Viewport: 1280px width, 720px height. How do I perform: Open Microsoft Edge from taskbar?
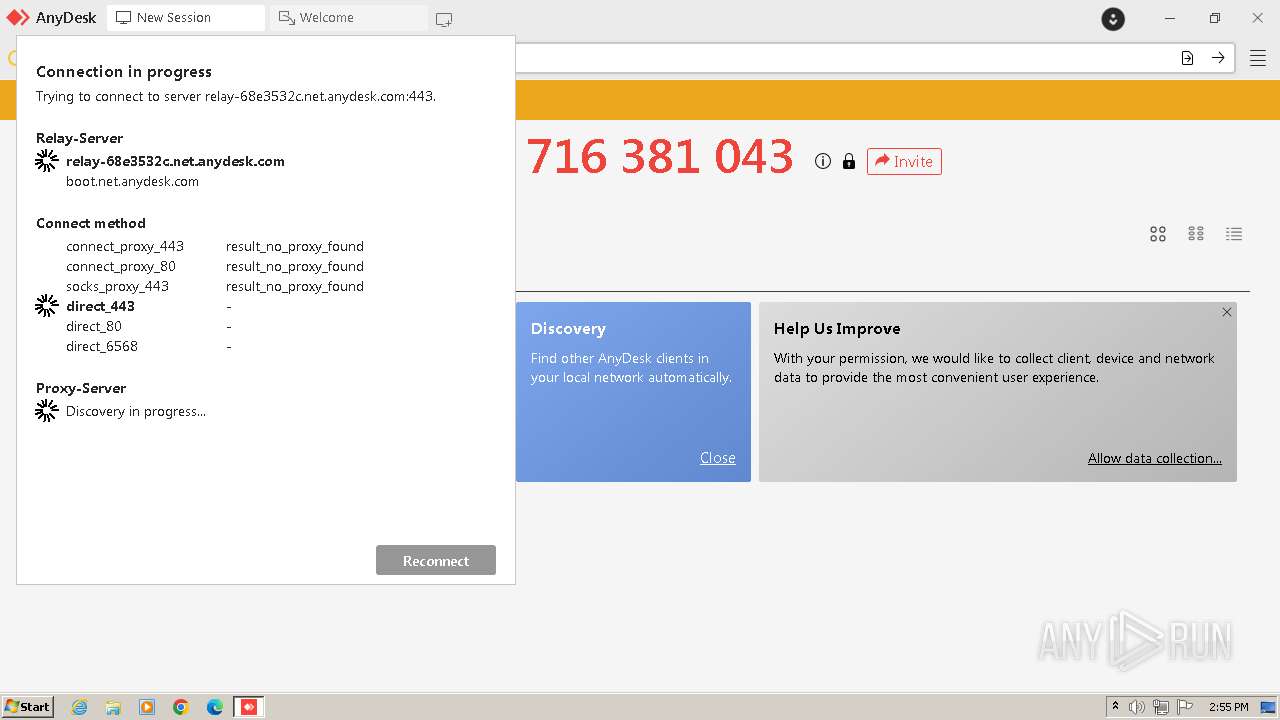pos(215,707)
